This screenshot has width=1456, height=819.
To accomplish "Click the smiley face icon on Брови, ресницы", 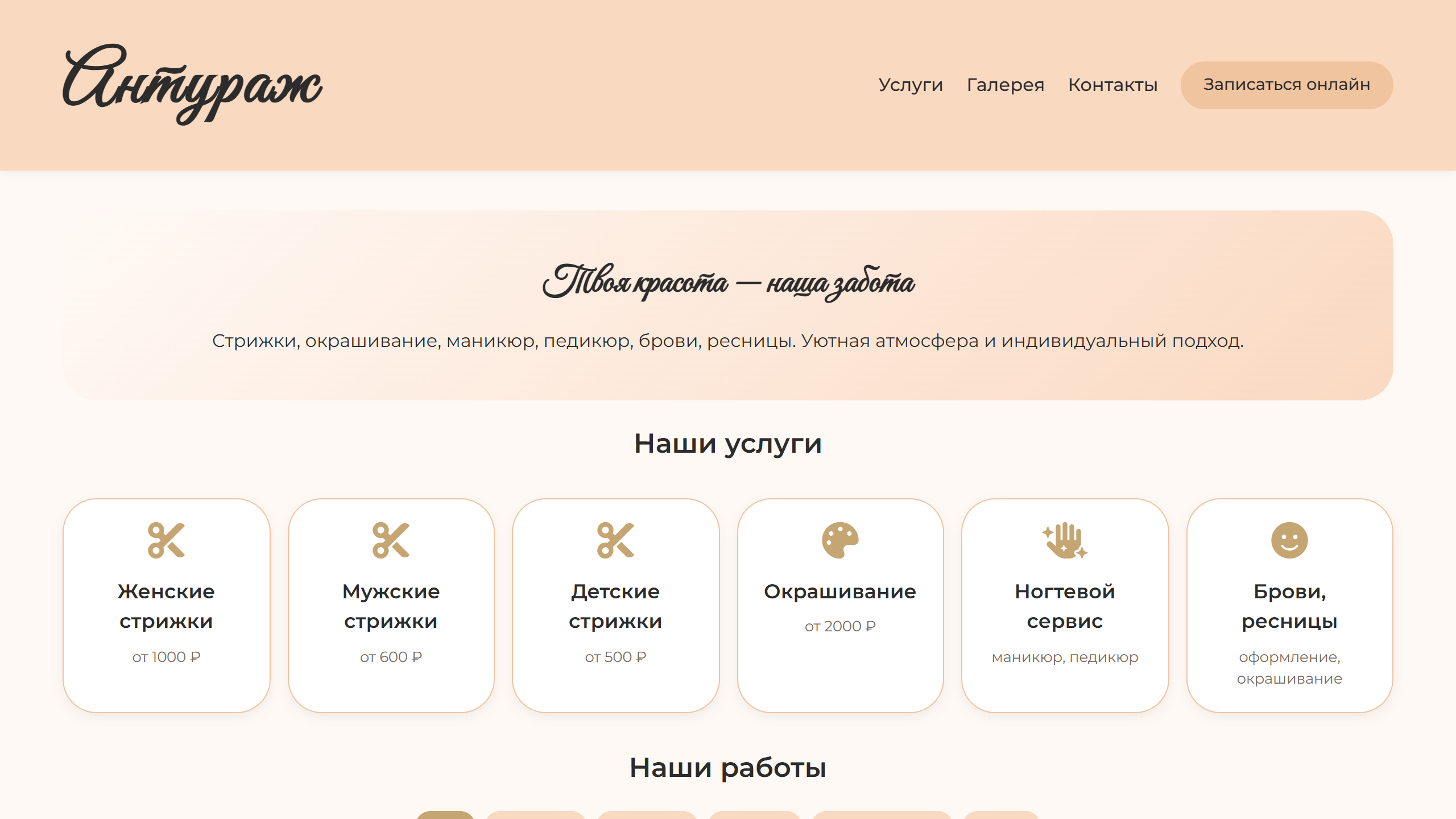I will [1289, 540].
